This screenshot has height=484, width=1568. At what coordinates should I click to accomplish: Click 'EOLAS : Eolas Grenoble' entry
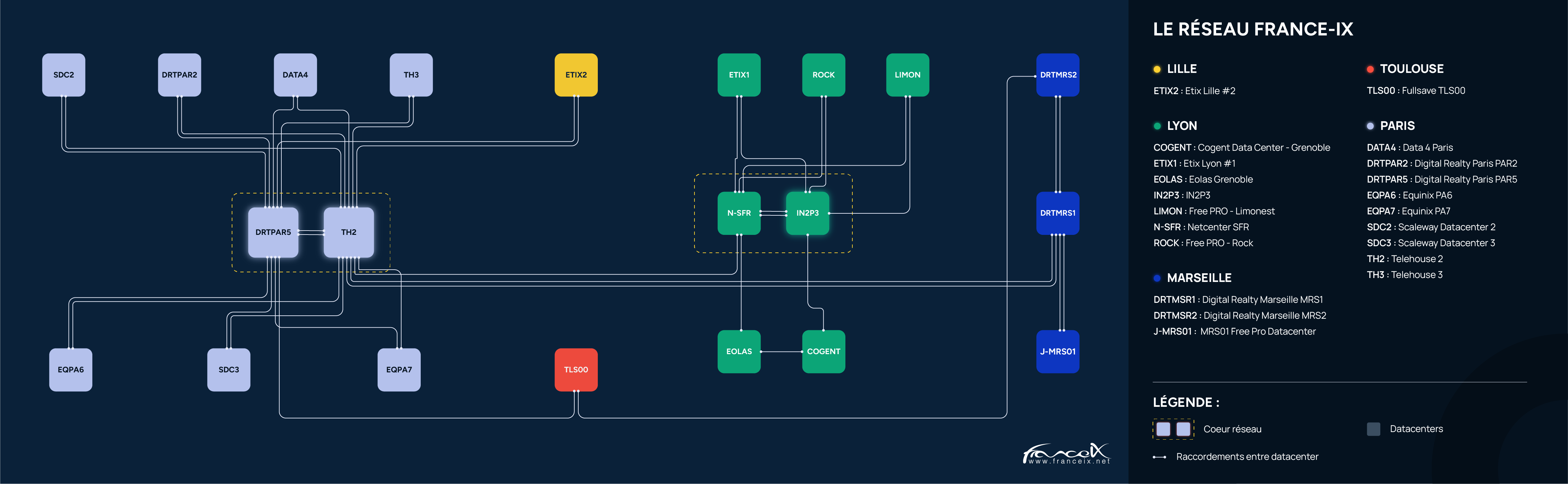(x=1203, y=179)
